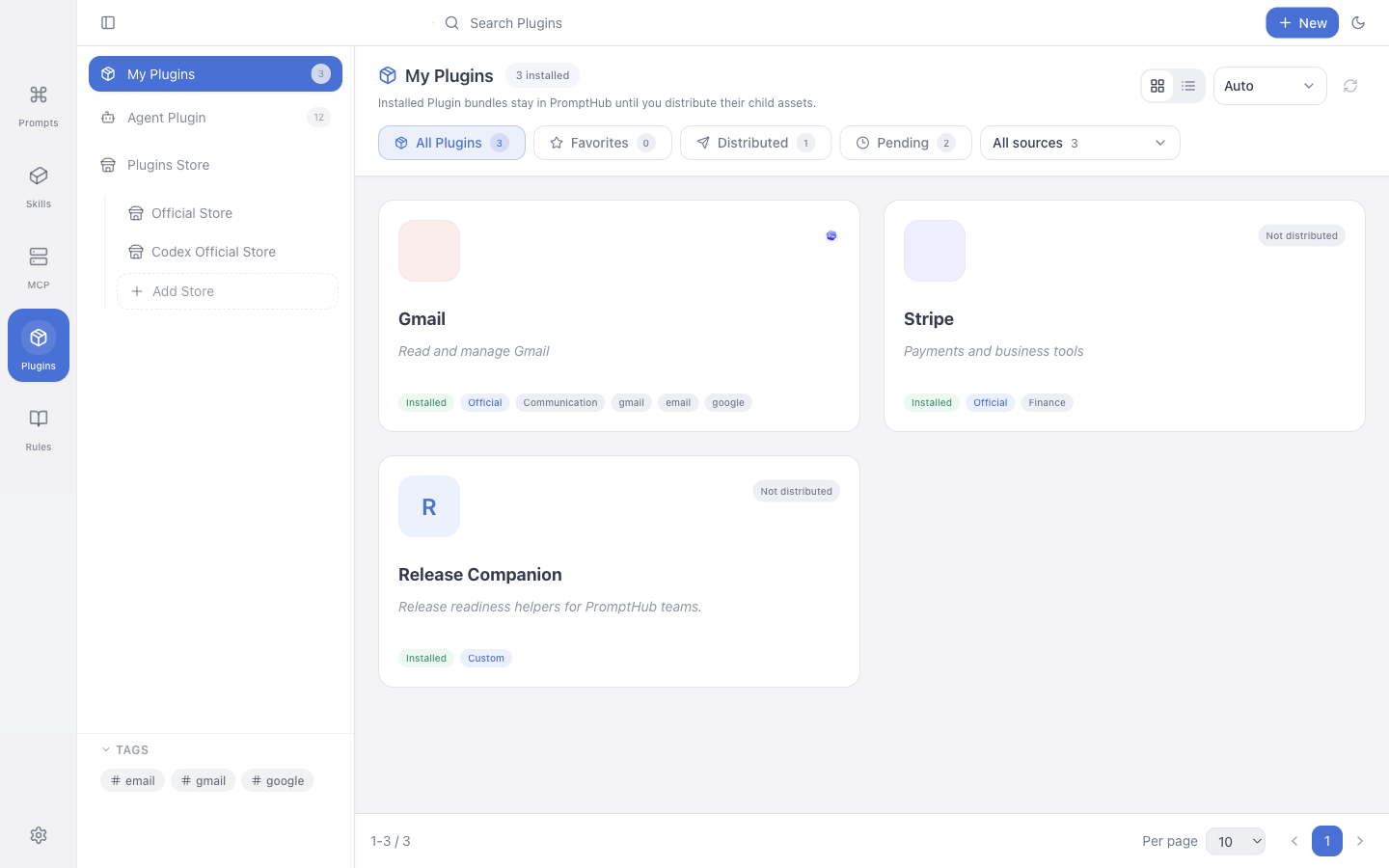Click the Finance tag on Stripe card
Image resolution: width=1389 pixels, height=868 pixels.
click(1047, 402)
